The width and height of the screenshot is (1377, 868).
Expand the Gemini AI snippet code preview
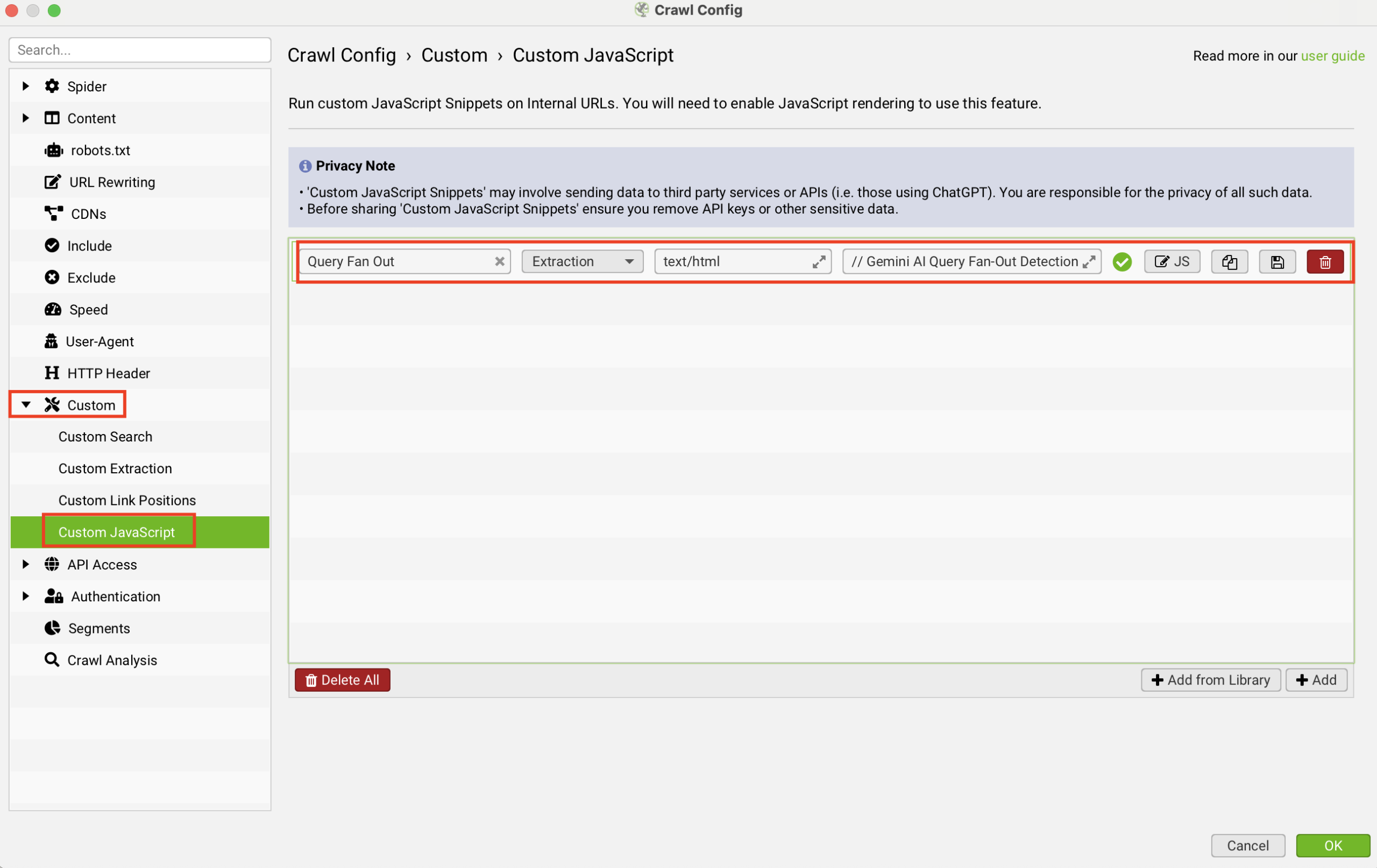[x=1089, y=261]
